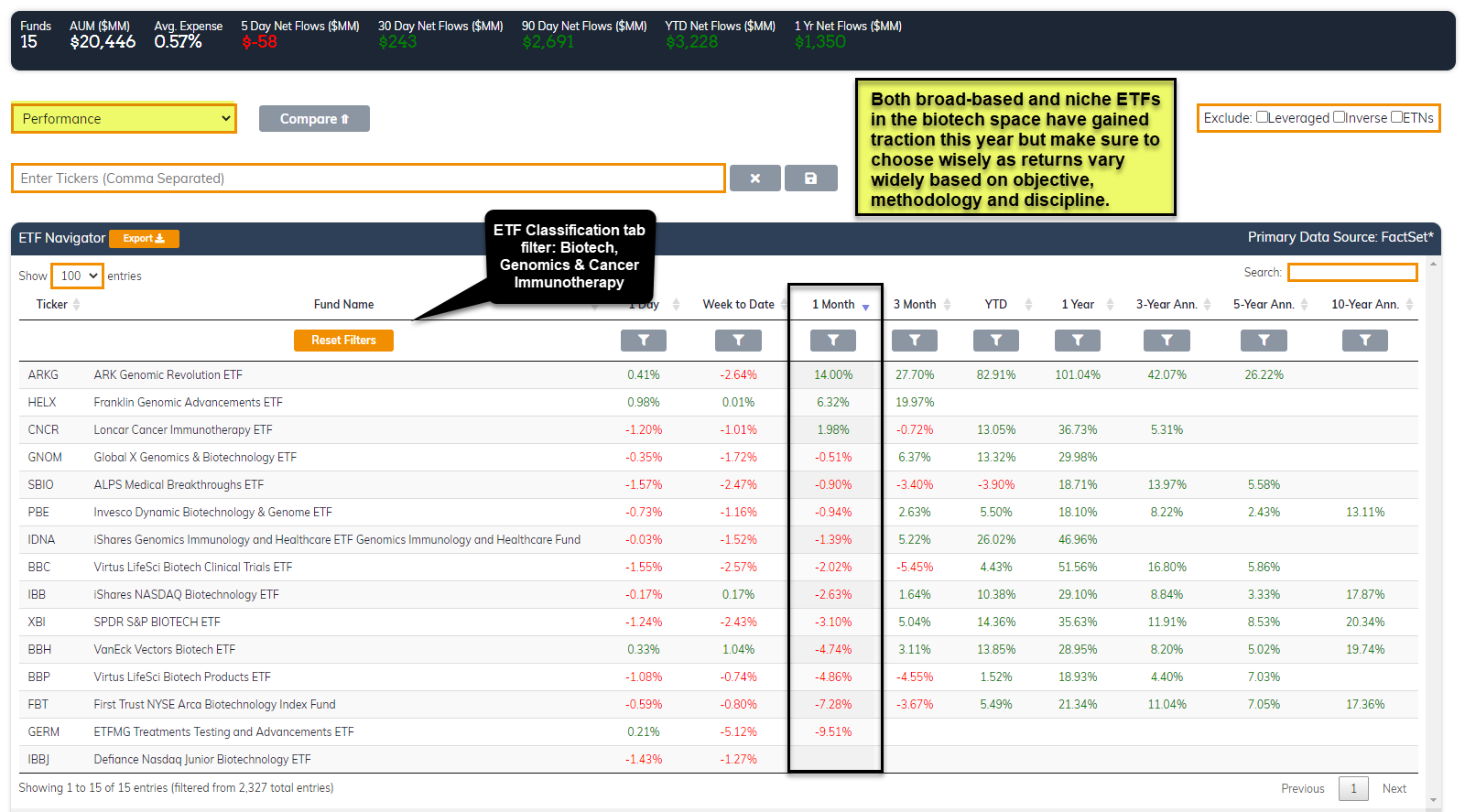Click Global X Genomics & Biotechnology ETF

195,458
